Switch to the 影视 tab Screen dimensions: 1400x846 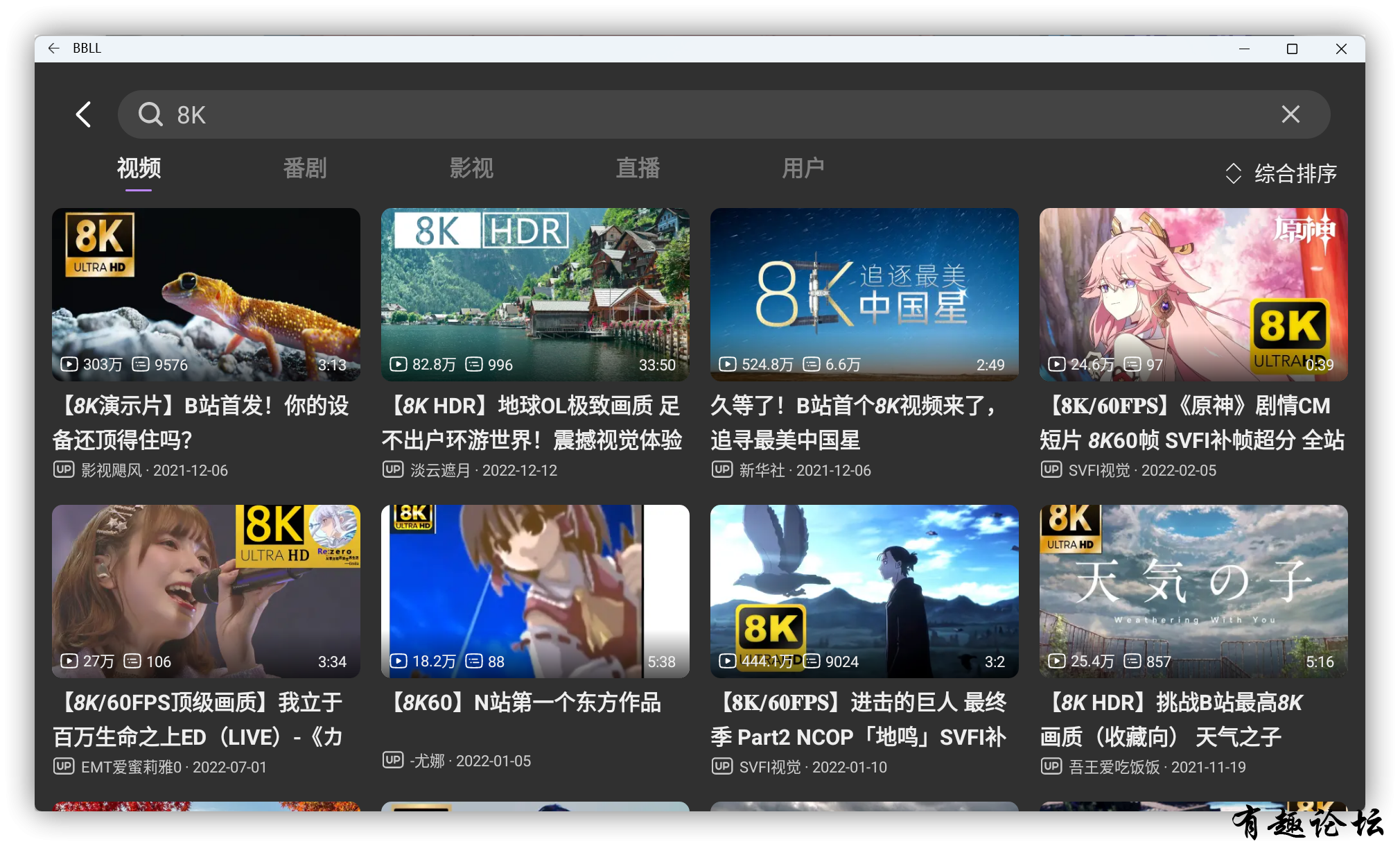[x=471, y=168]
